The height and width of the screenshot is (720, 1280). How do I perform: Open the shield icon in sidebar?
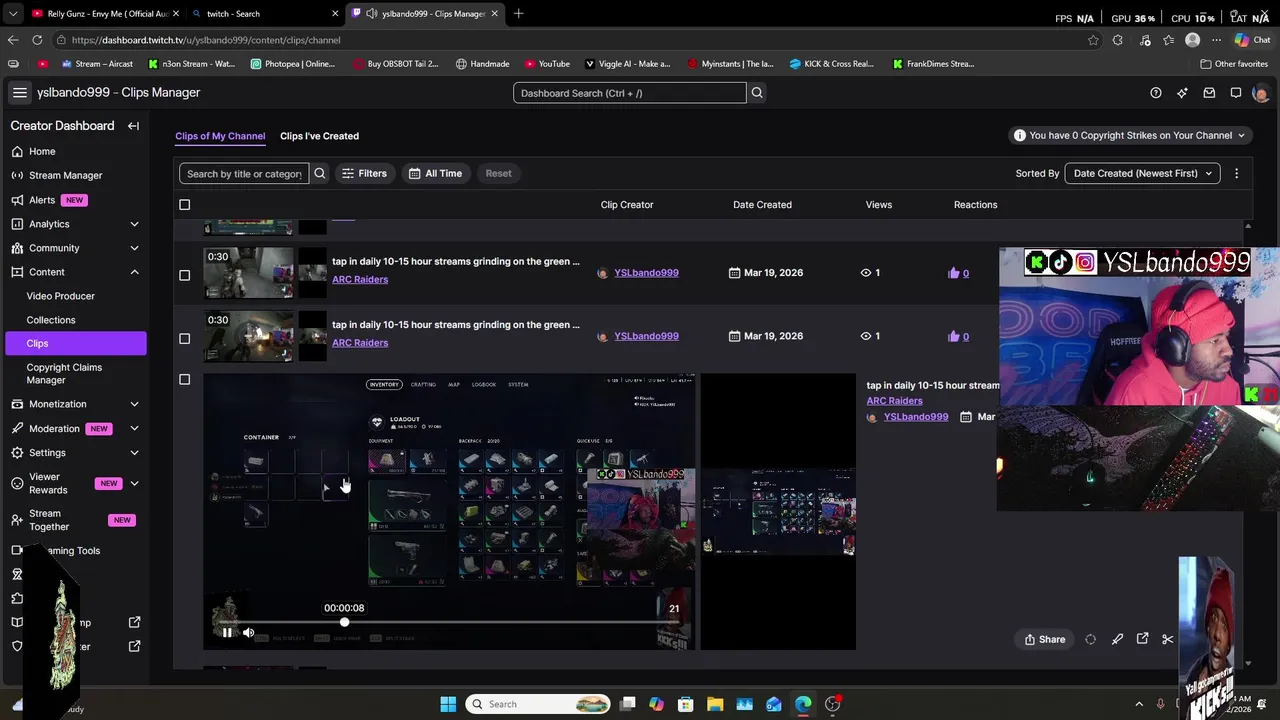click(x=17, y=647)
